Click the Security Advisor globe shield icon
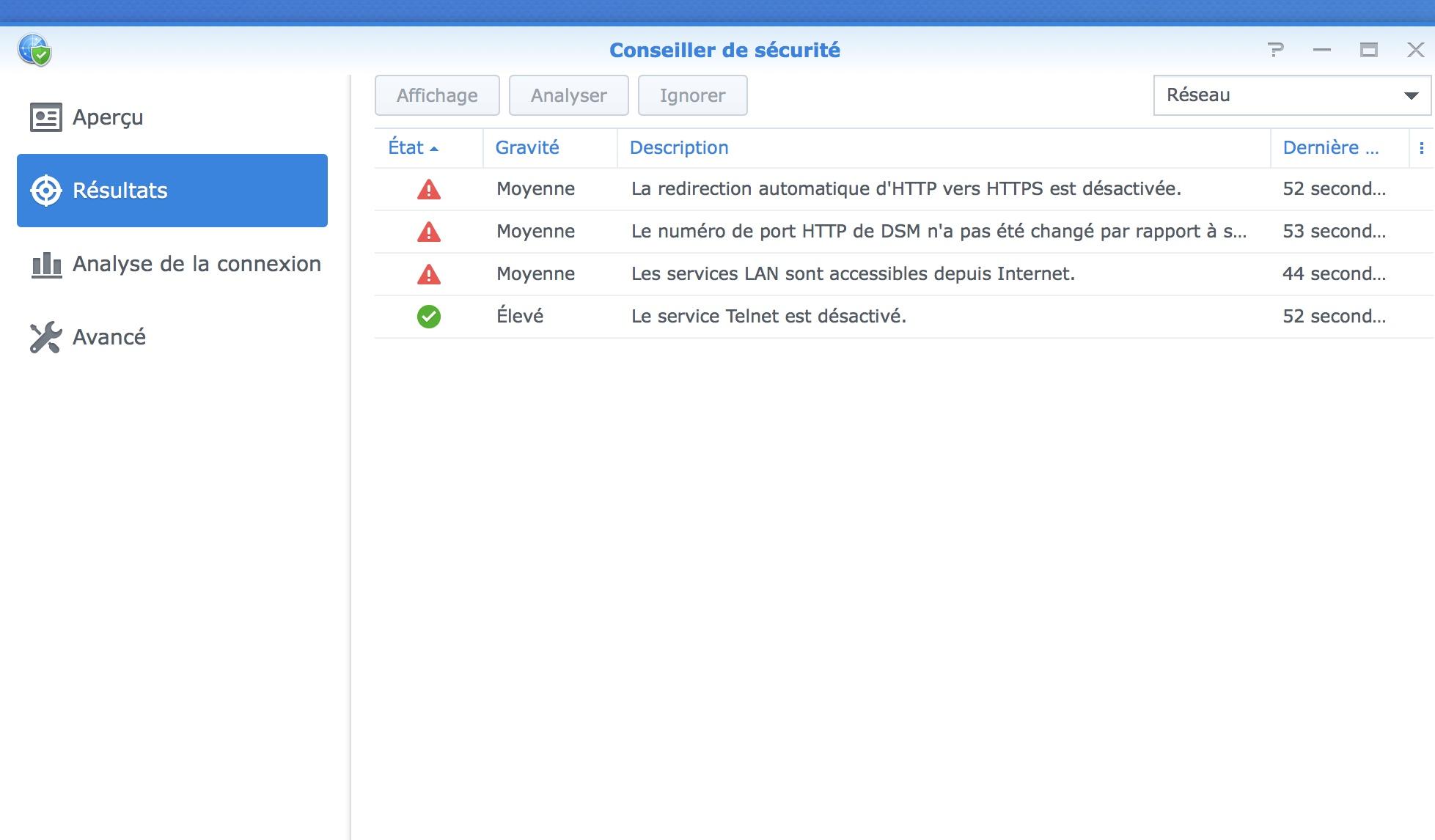Screen dimensions: 1435x840 pyautogui.click(x=34, y=51)
